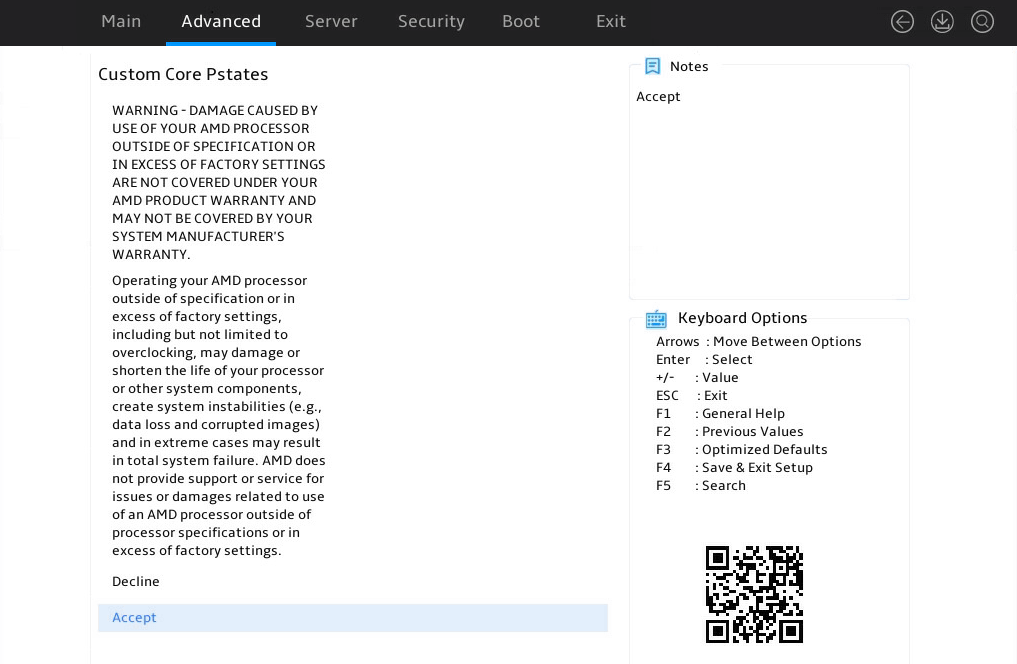
Task: Choose Accept for Custom Core Pstates
Action: click(353, 618)
